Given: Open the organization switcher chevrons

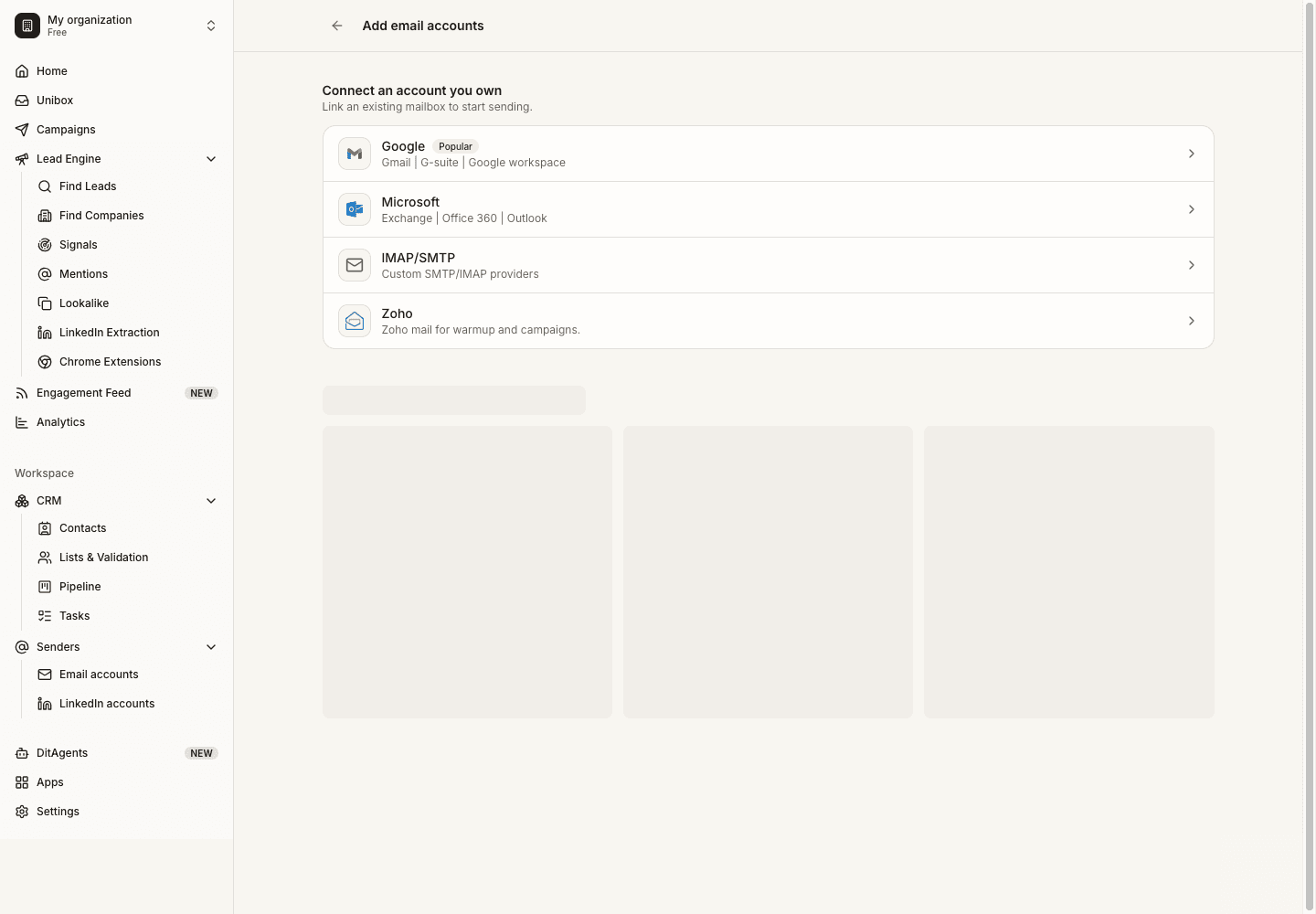Looking at the screenshot, I should point(211,26).
